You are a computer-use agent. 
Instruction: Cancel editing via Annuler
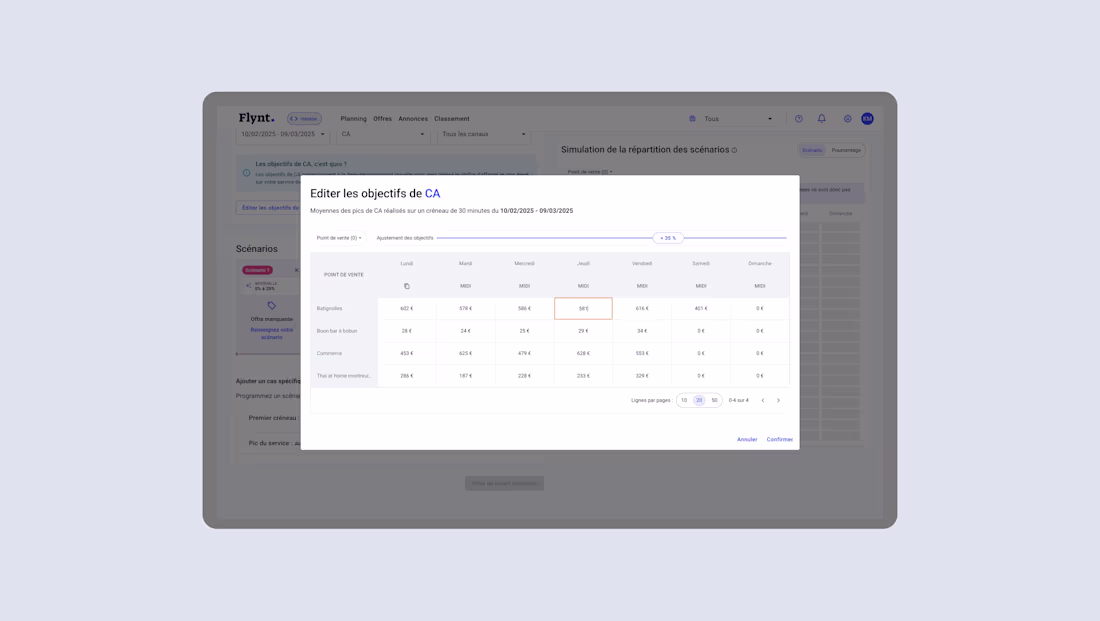click(747, 438)
